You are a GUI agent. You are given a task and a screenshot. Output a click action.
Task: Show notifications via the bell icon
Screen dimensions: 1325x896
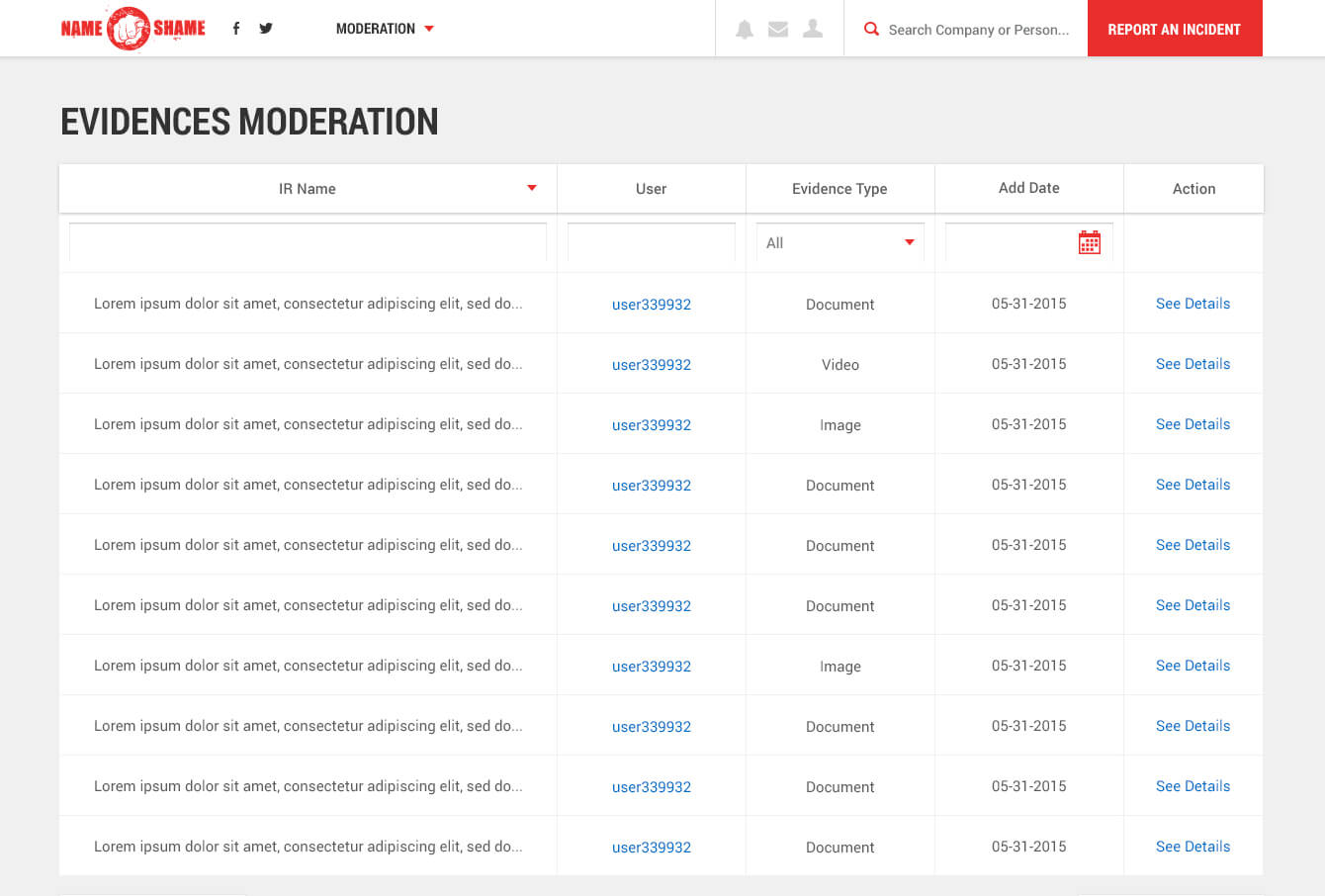pyautogui.click(x=745, y=30)
